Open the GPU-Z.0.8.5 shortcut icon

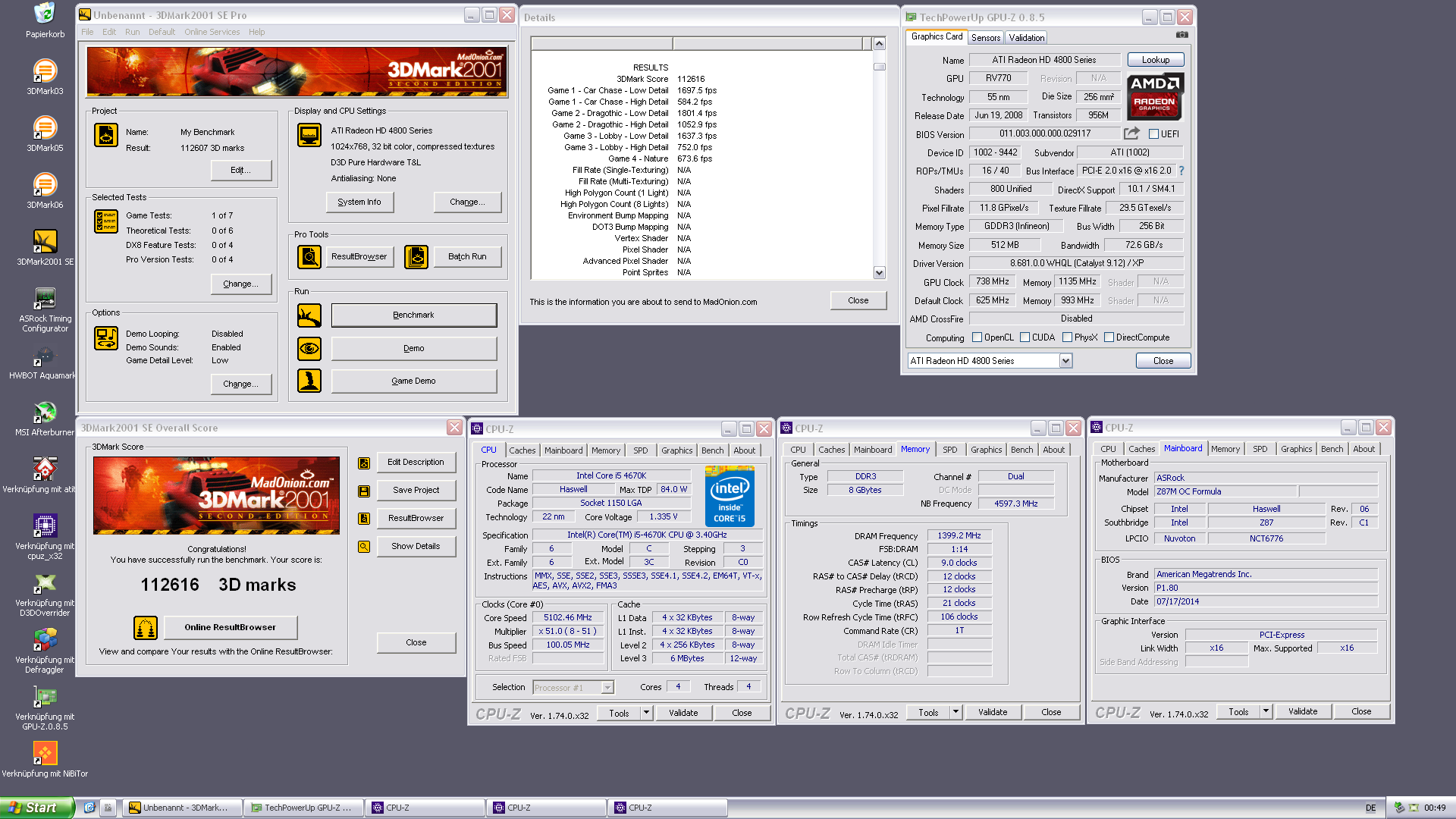[x=45, y=696]
